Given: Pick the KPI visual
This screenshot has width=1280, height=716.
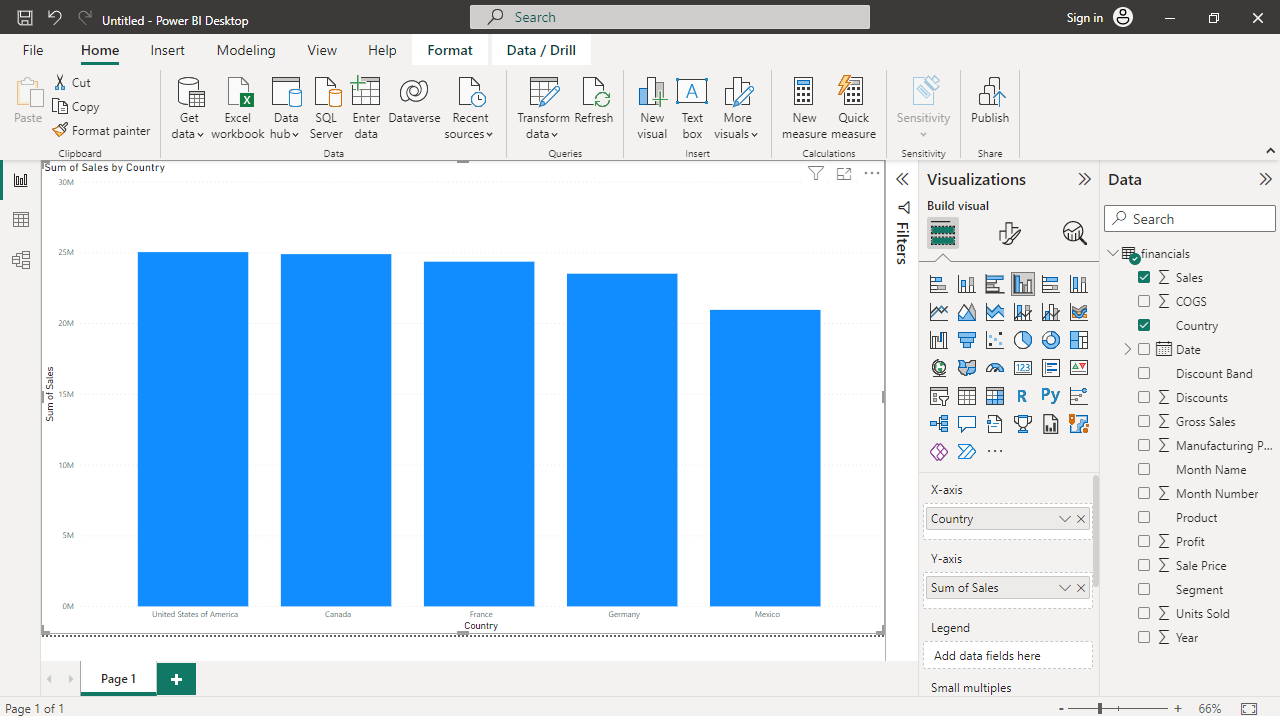Looking at the screenshot, I should tap(1078, 368).
